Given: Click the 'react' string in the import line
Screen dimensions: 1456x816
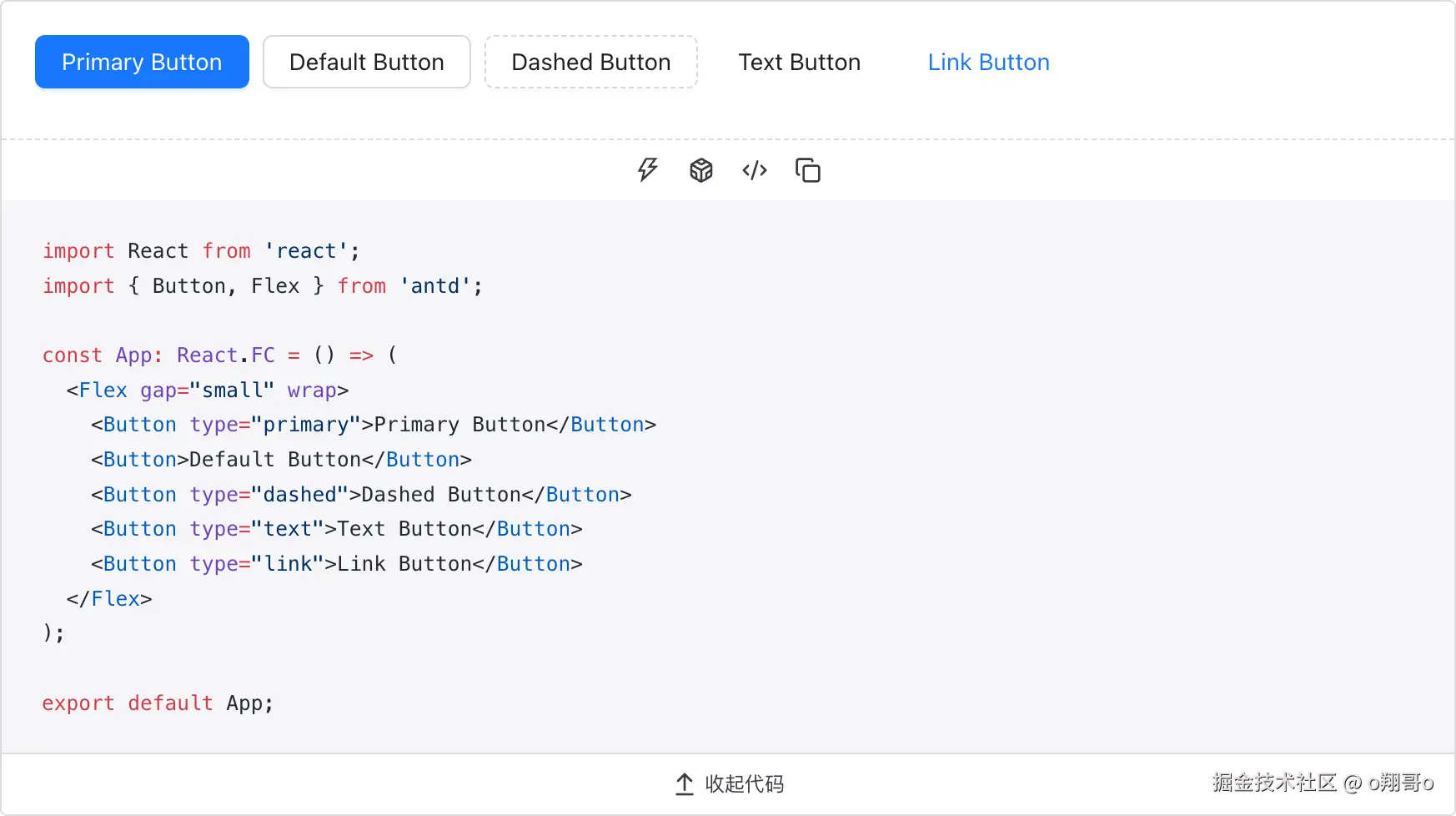Looking at the screenshot, I should (x=306, y=251).
